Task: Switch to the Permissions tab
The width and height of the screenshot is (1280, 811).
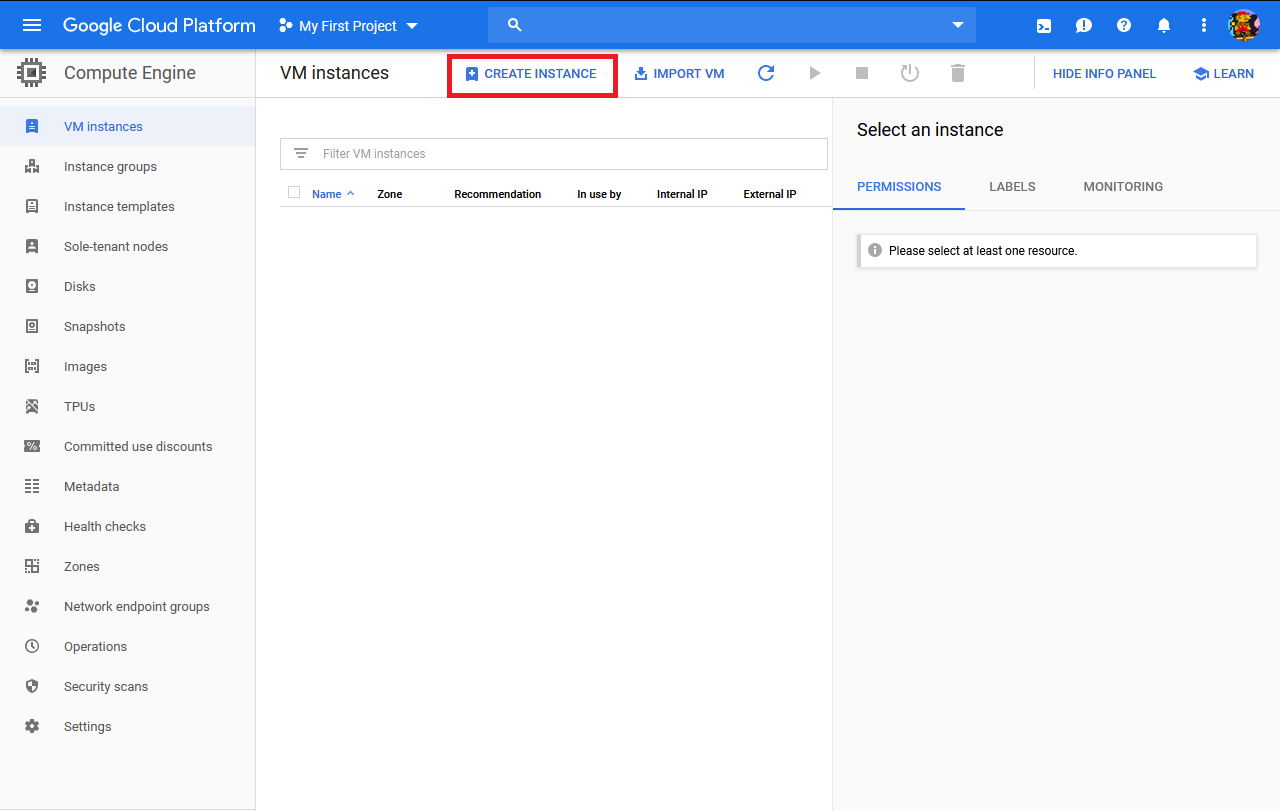Action: point(899,187)
